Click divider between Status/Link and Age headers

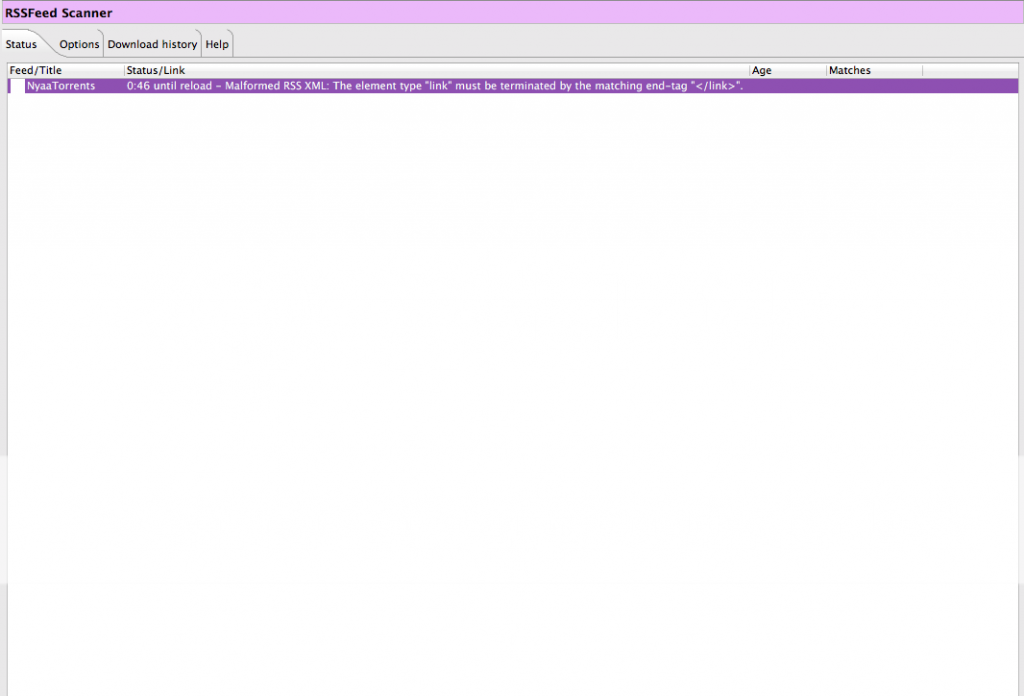click(x=749, y=70)
